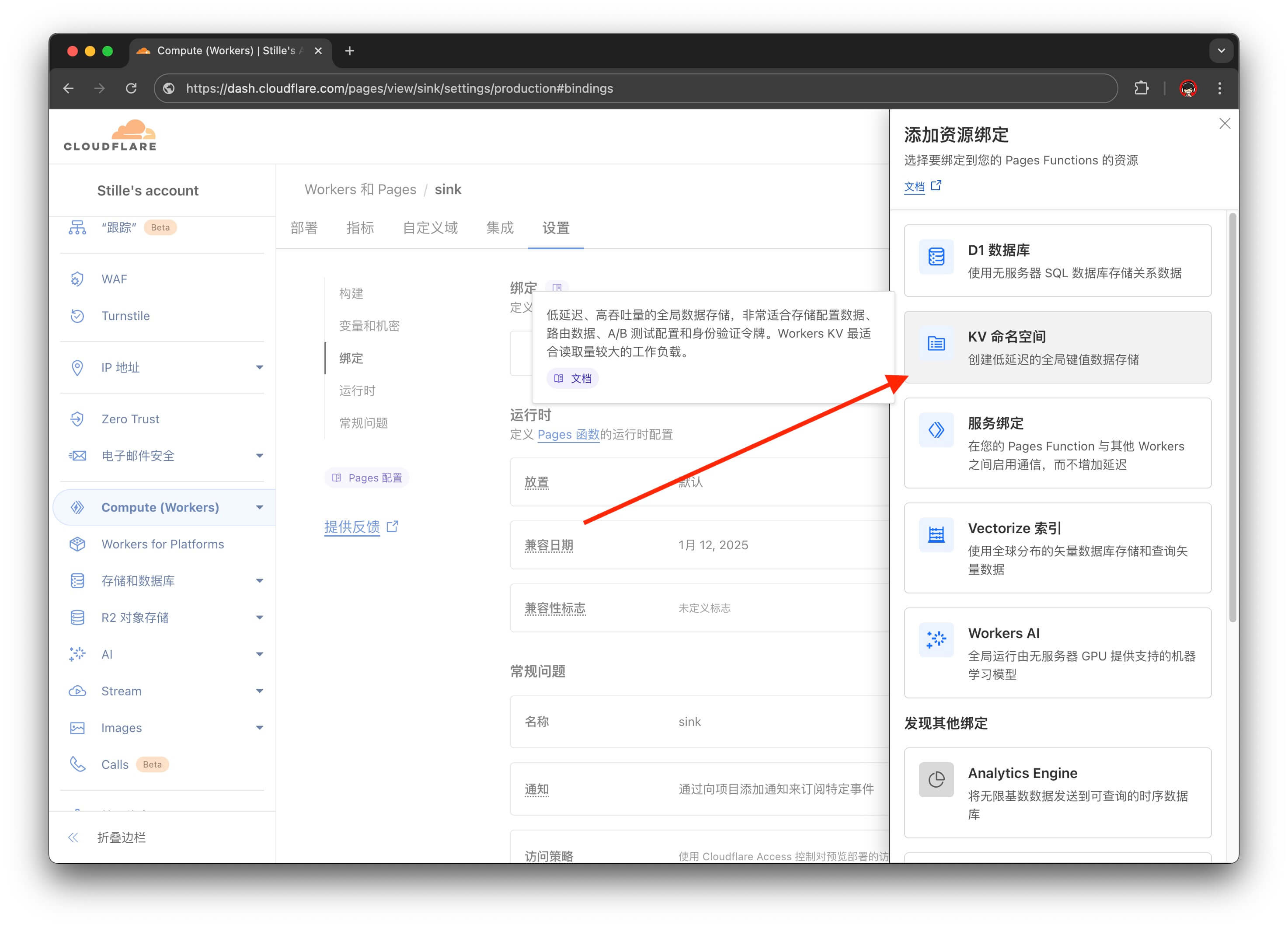Click the Workers for Platforms cube icon
This screenshot has height=928, width=1288.
[x=77, y=544]
